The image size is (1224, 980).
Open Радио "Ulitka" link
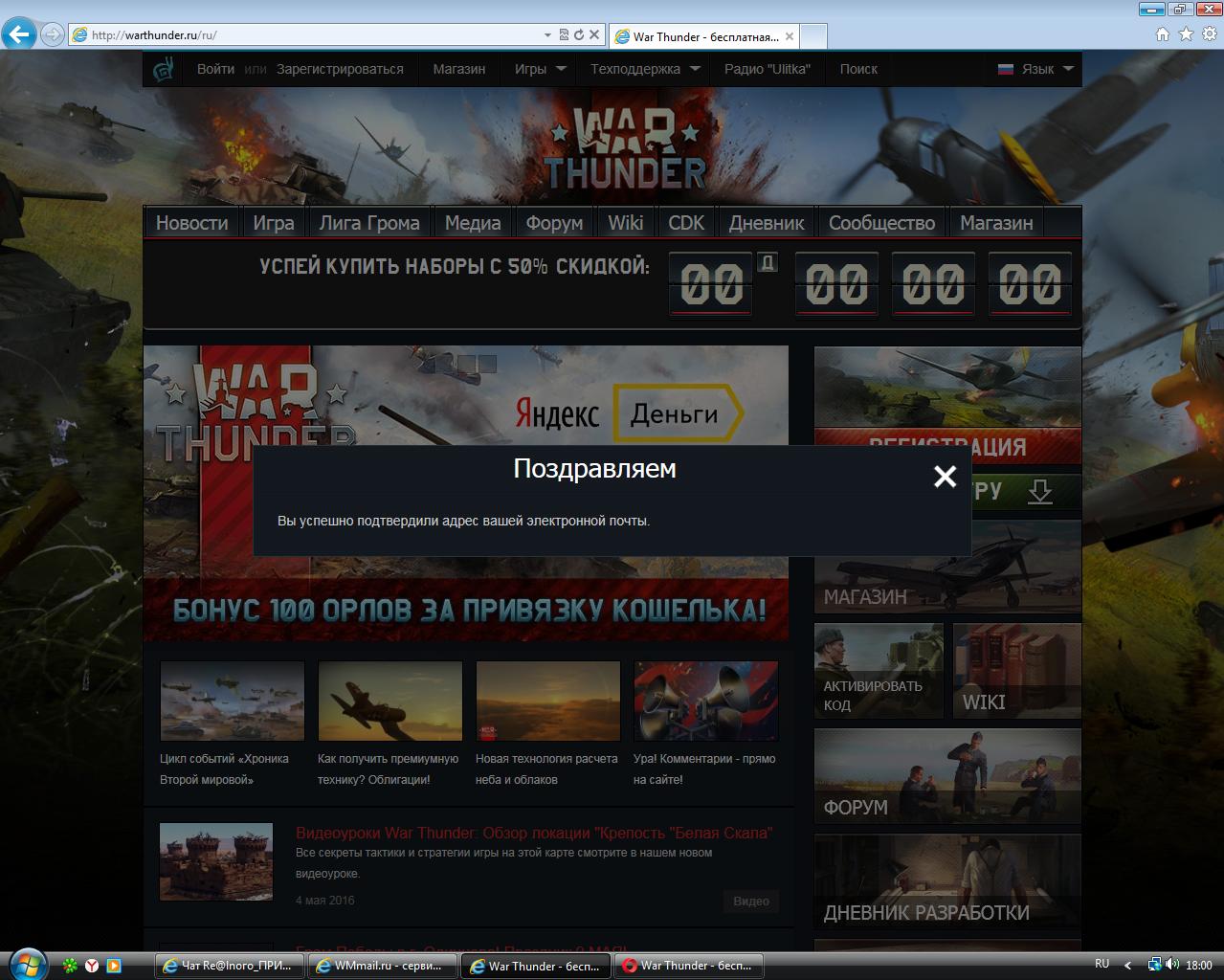[x=767, y=69]
